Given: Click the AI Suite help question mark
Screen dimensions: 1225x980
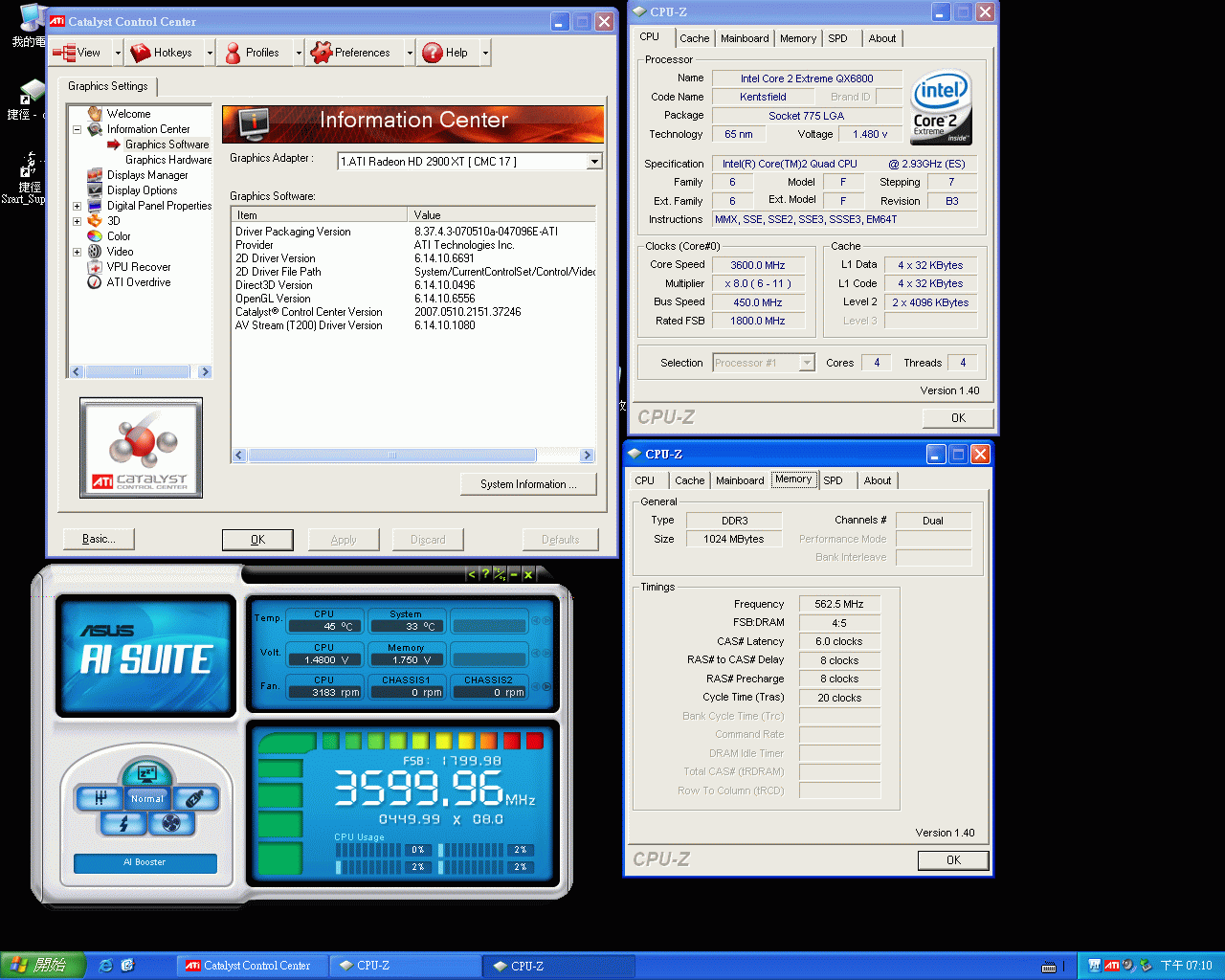Looking at the screenshot, I should point(485,574).
